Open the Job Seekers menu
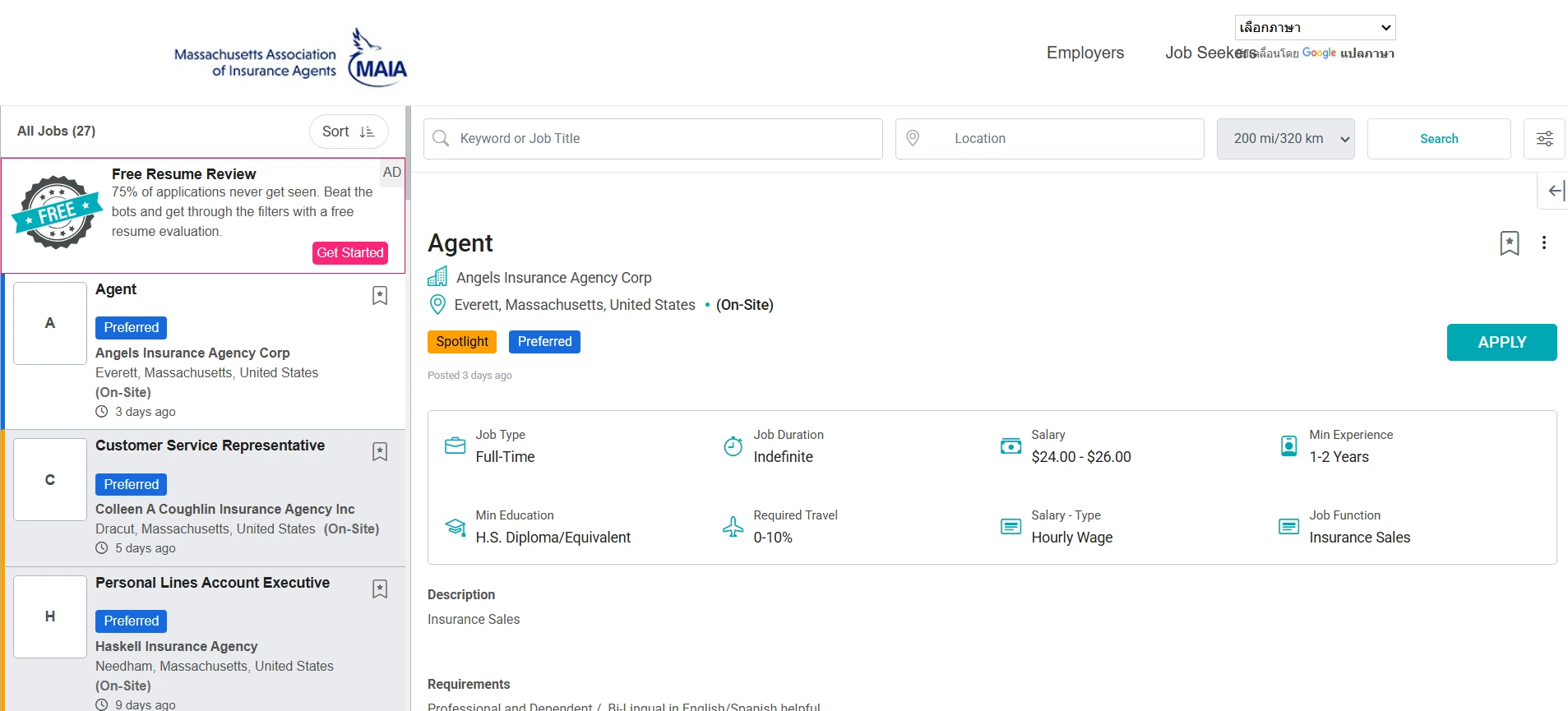 pyautogui.click(x=1210, y=53)
